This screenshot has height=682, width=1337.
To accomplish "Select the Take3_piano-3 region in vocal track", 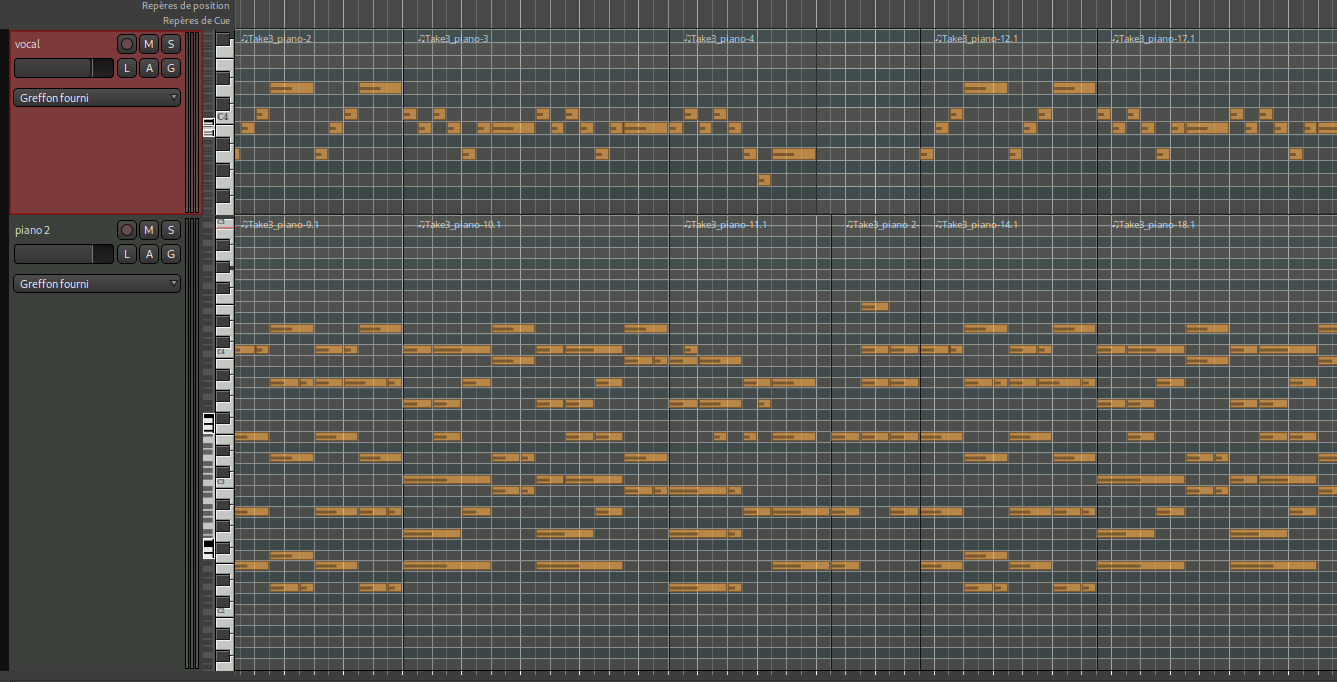I will pos(456,39).
